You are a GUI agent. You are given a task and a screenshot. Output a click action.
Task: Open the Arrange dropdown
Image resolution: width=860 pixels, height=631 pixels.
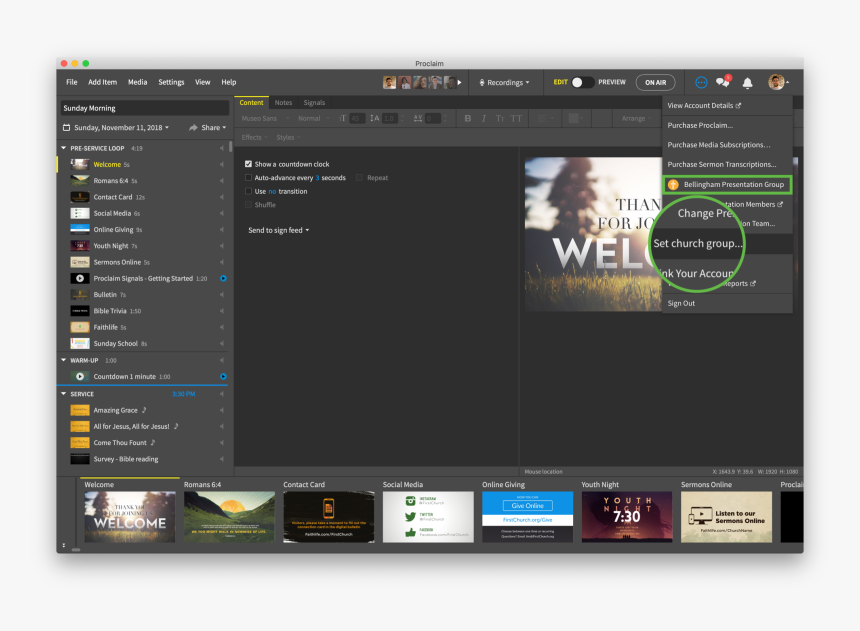[x=636, y=118]
